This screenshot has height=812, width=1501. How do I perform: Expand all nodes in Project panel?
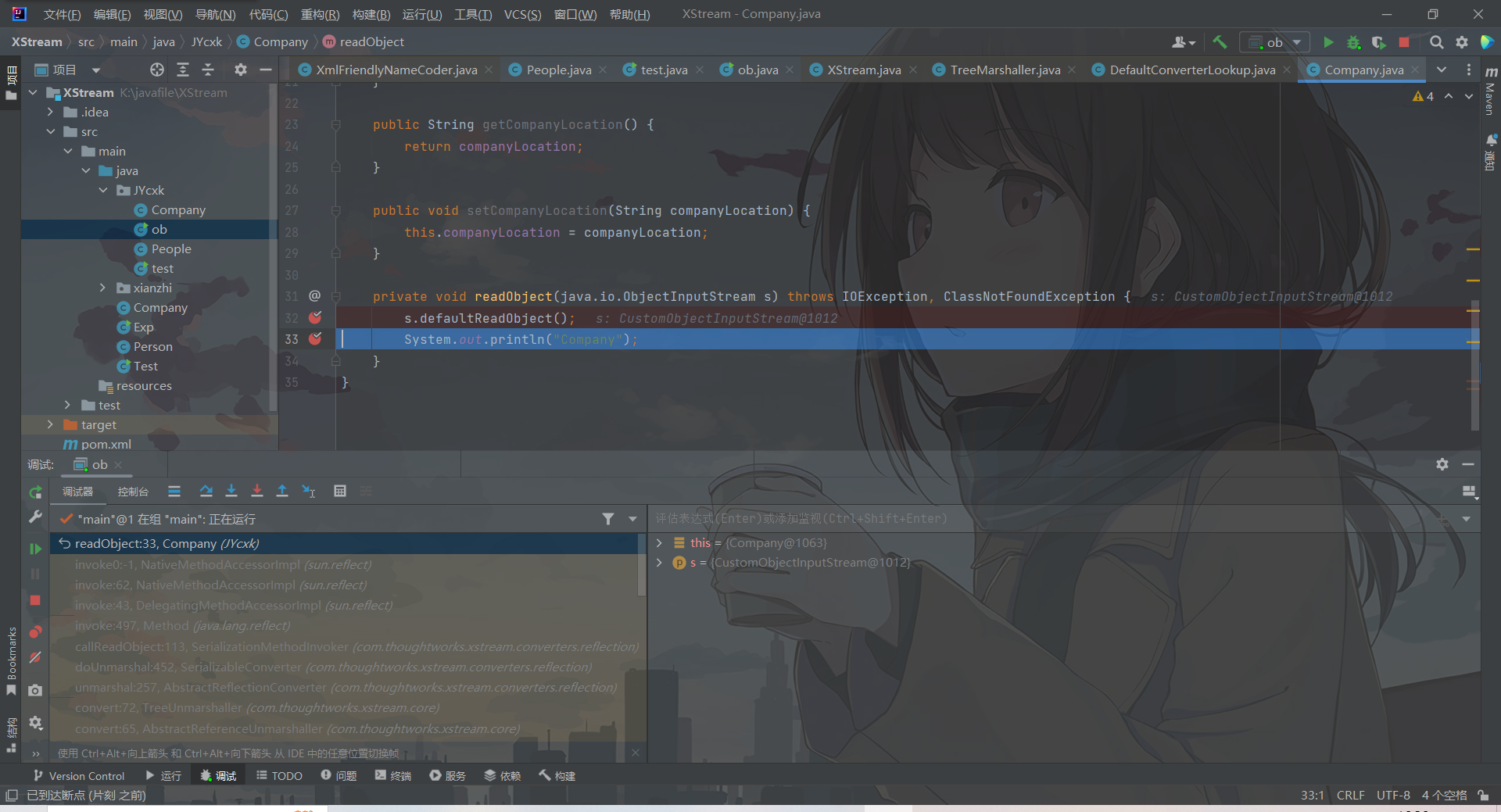click(183, 70)
